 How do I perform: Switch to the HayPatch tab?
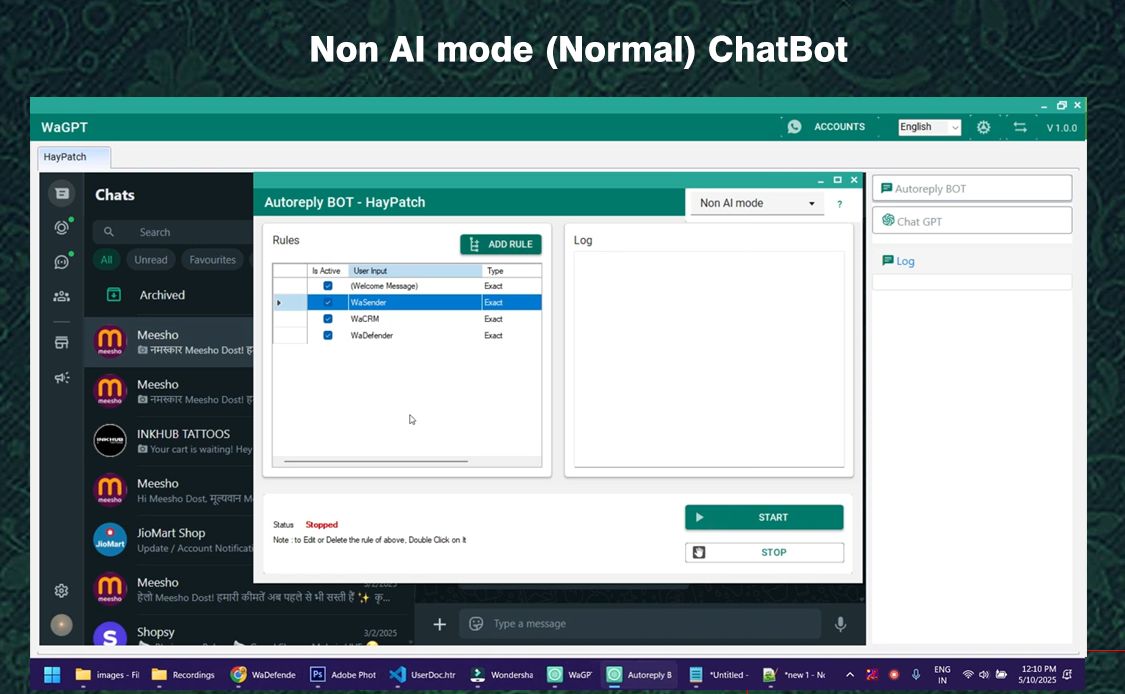[74, 157]
